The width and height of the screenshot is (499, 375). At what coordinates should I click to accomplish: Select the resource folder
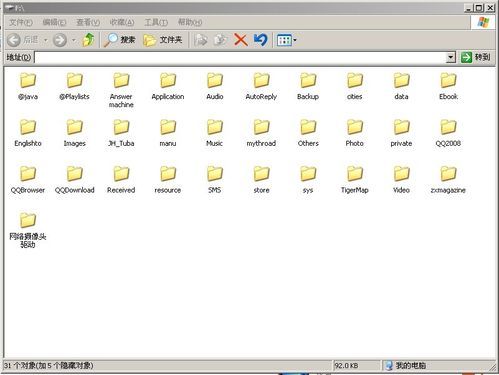click(x=168, y=180)
